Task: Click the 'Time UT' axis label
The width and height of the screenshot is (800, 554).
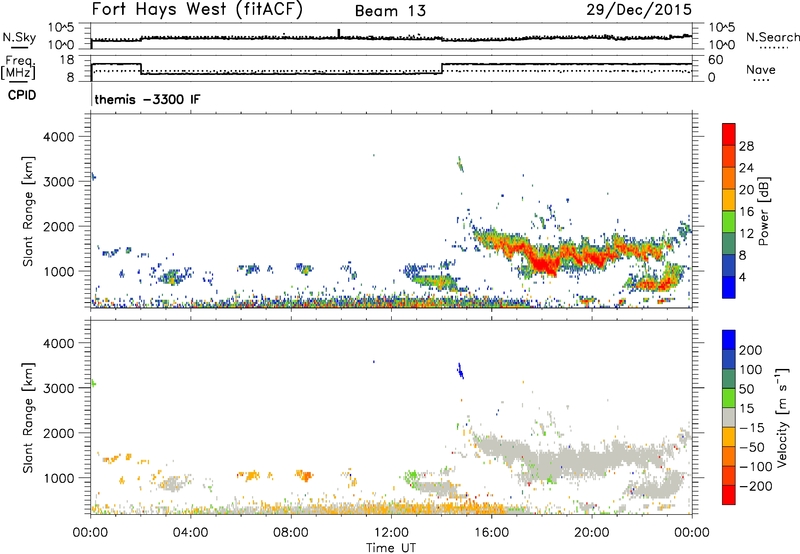Action: pyautogui.click(x=391, y=548)
